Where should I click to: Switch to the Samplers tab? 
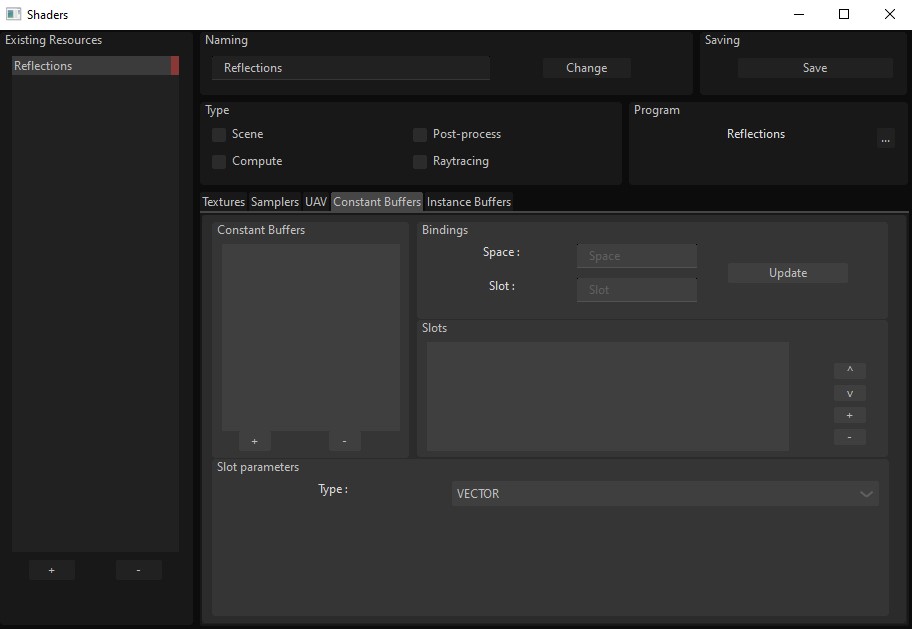point(275,202)
